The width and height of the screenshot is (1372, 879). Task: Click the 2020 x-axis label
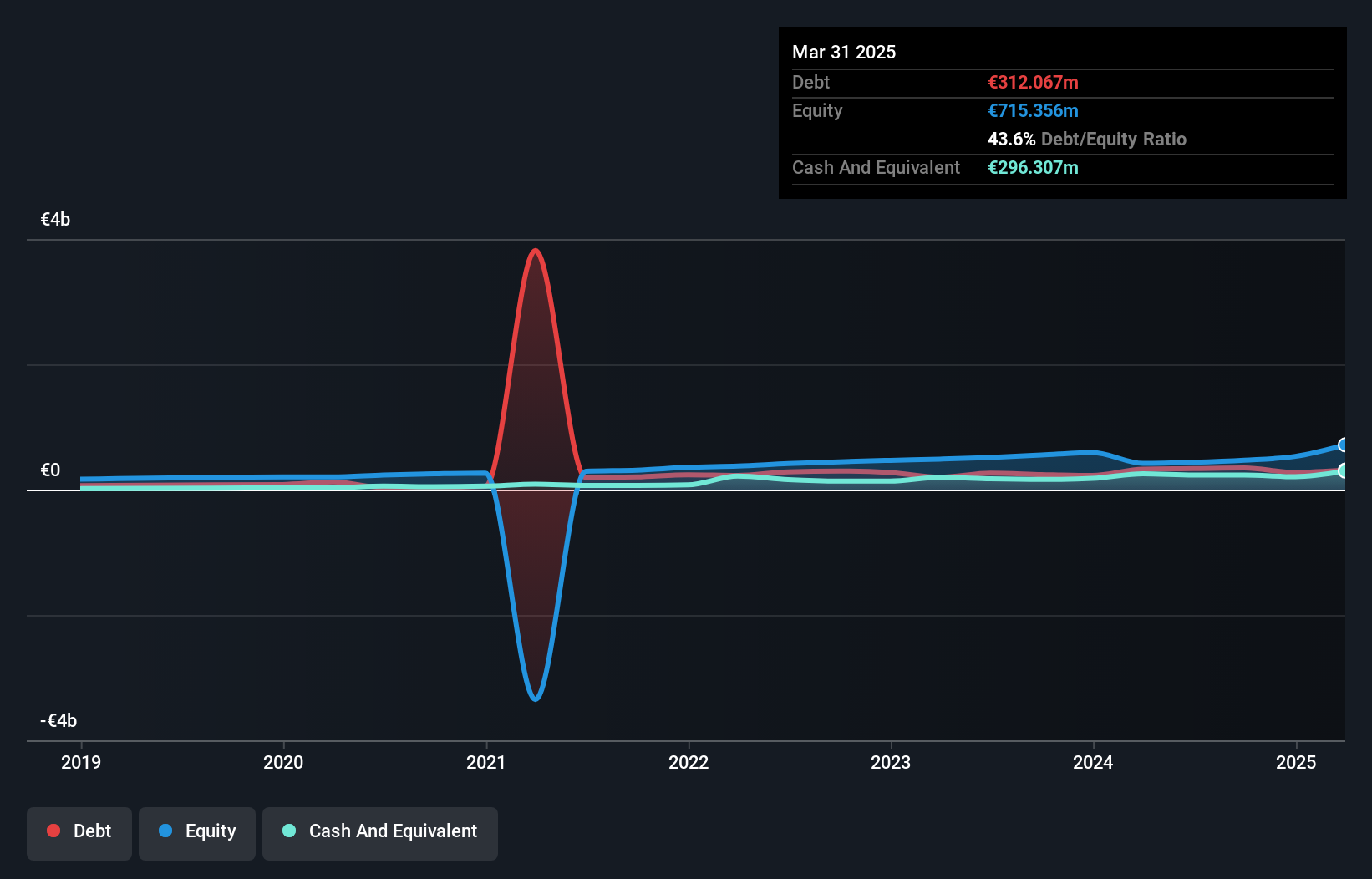point(283,762)
